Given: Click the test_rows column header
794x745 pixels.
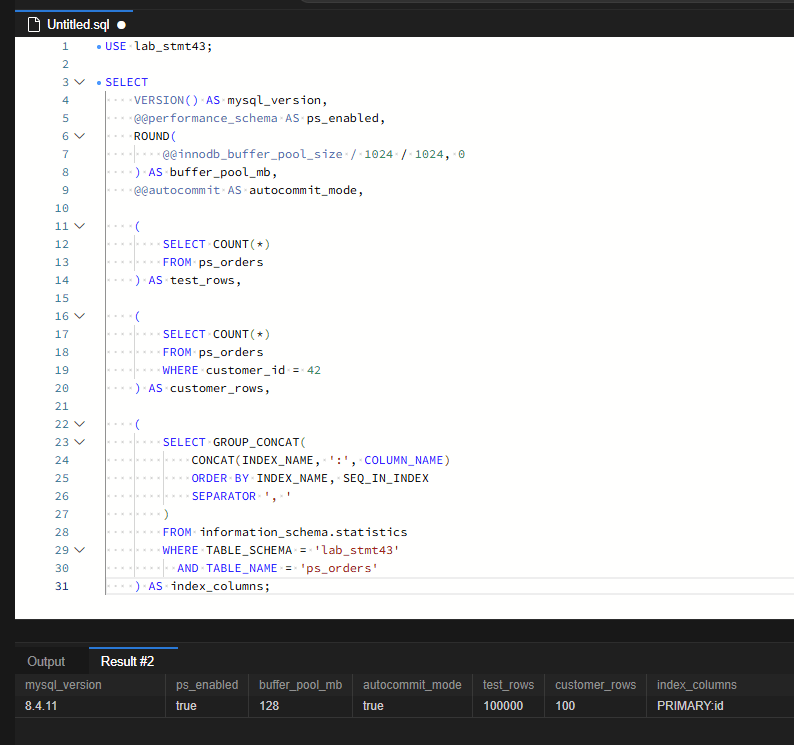Looking at the screenshot, I should pos(508,685).
